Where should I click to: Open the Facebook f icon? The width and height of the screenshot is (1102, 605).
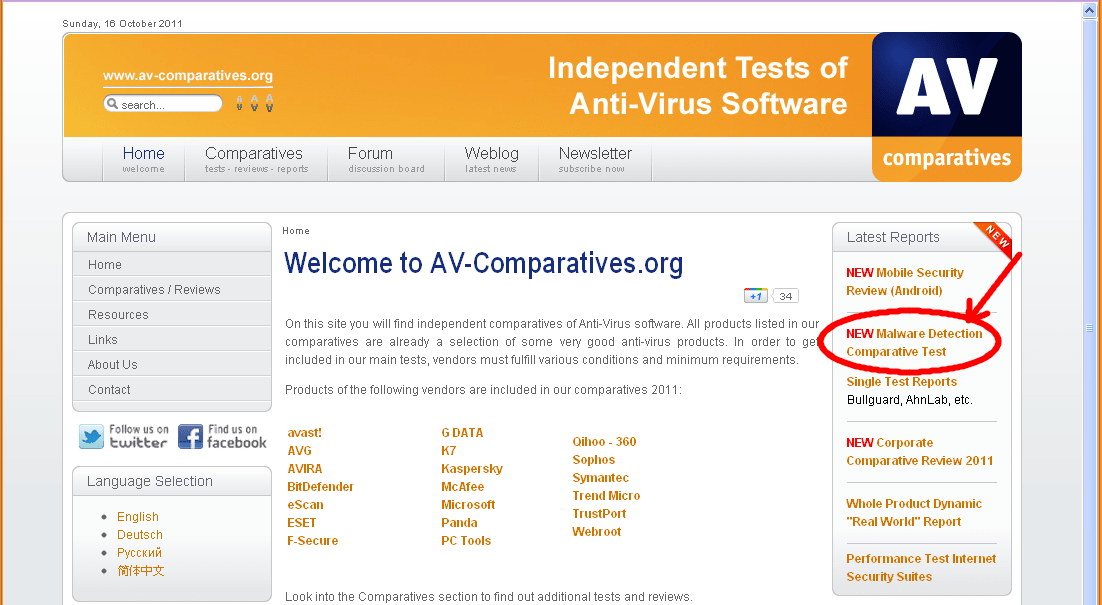coord(190,436)
